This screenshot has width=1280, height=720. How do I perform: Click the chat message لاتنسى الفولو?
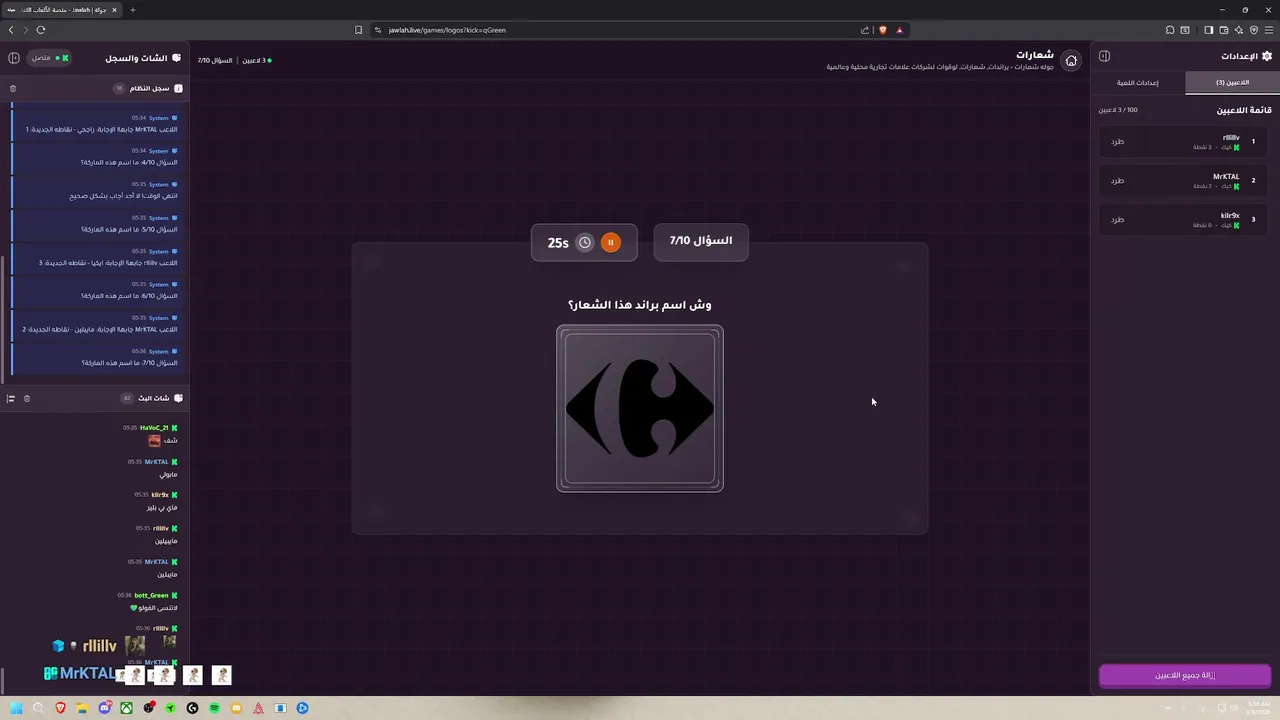(157, 608)
